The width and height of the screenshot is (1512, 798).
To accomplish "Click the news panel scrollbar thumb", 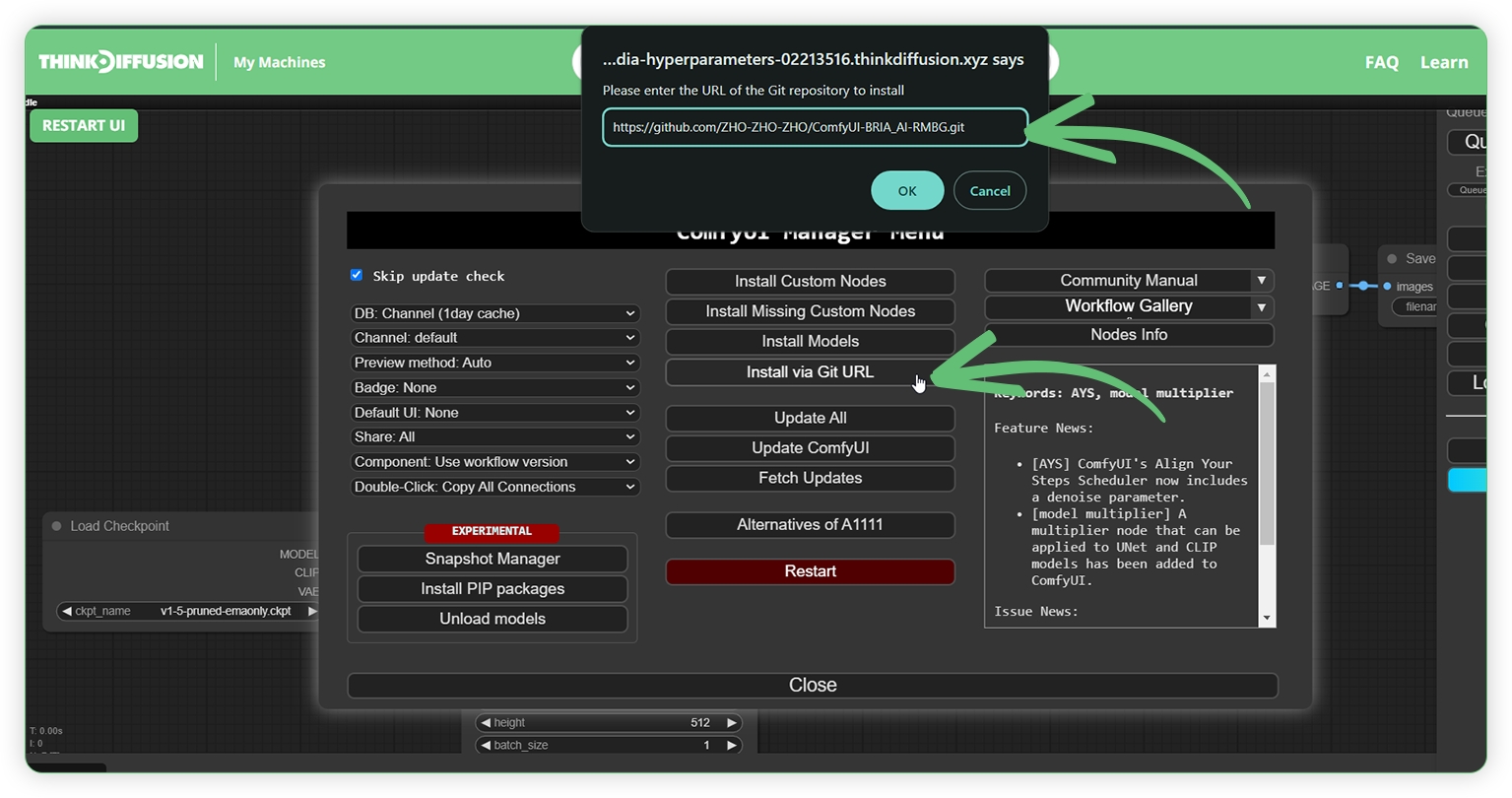I will (1267, 463).
